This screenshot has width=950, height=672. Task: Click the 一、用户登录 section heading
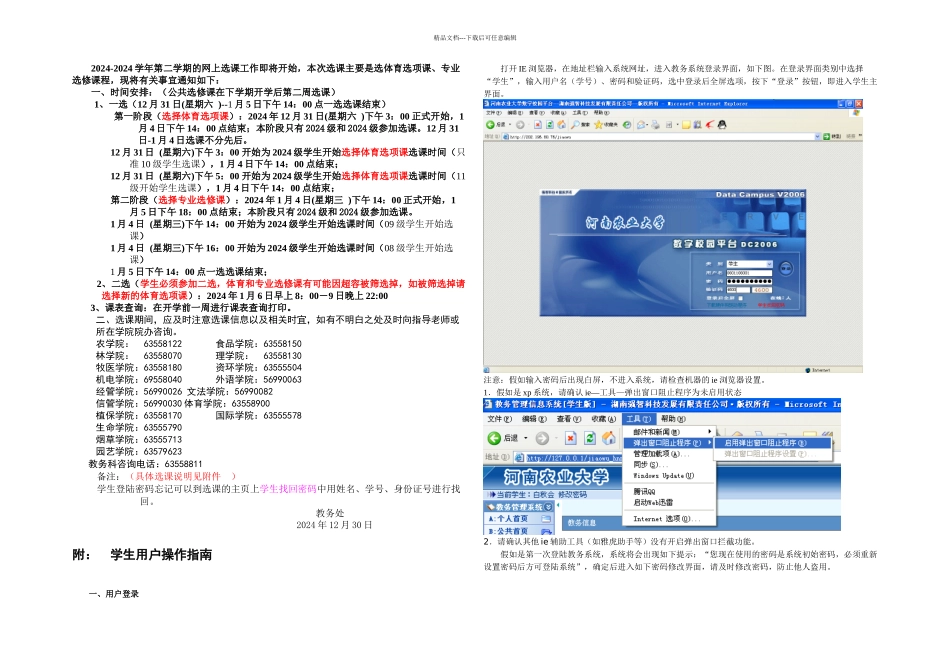pyautogui.click(x=114, y=594)
